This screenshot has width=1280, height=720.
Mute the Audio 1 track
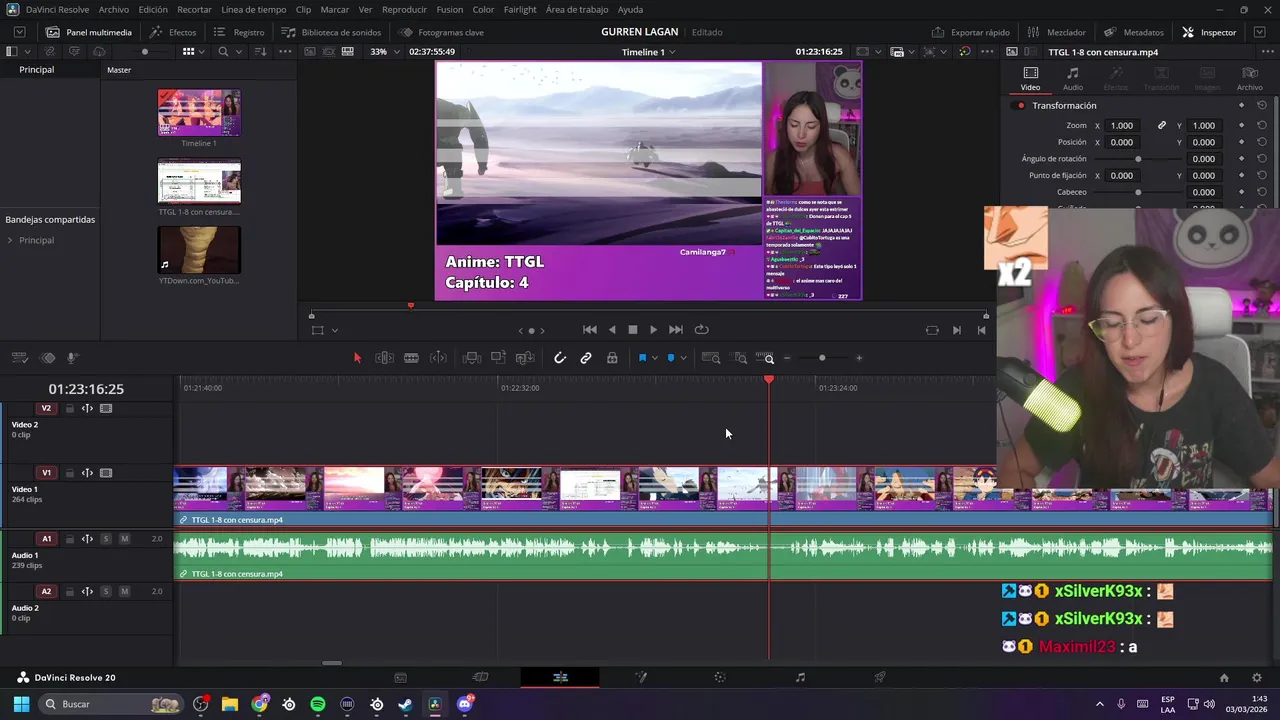click(124, 539)
